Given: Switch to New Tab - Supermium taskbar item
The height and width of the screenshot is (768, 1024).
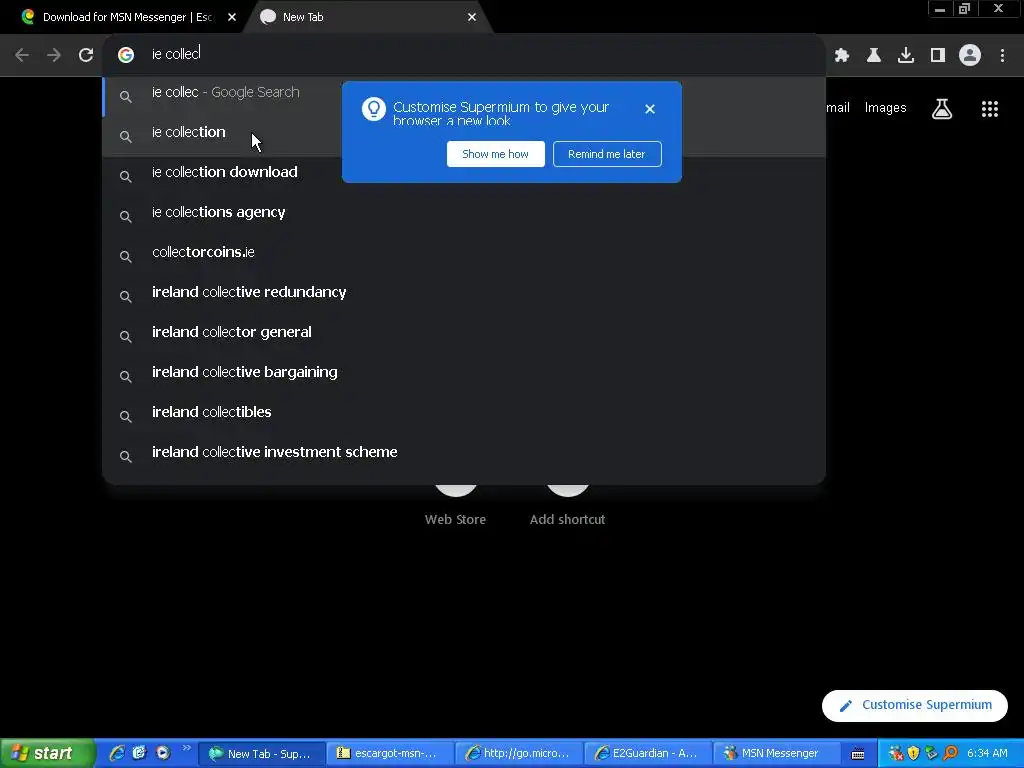Looking at the screenshot, I should pos(261,754).
